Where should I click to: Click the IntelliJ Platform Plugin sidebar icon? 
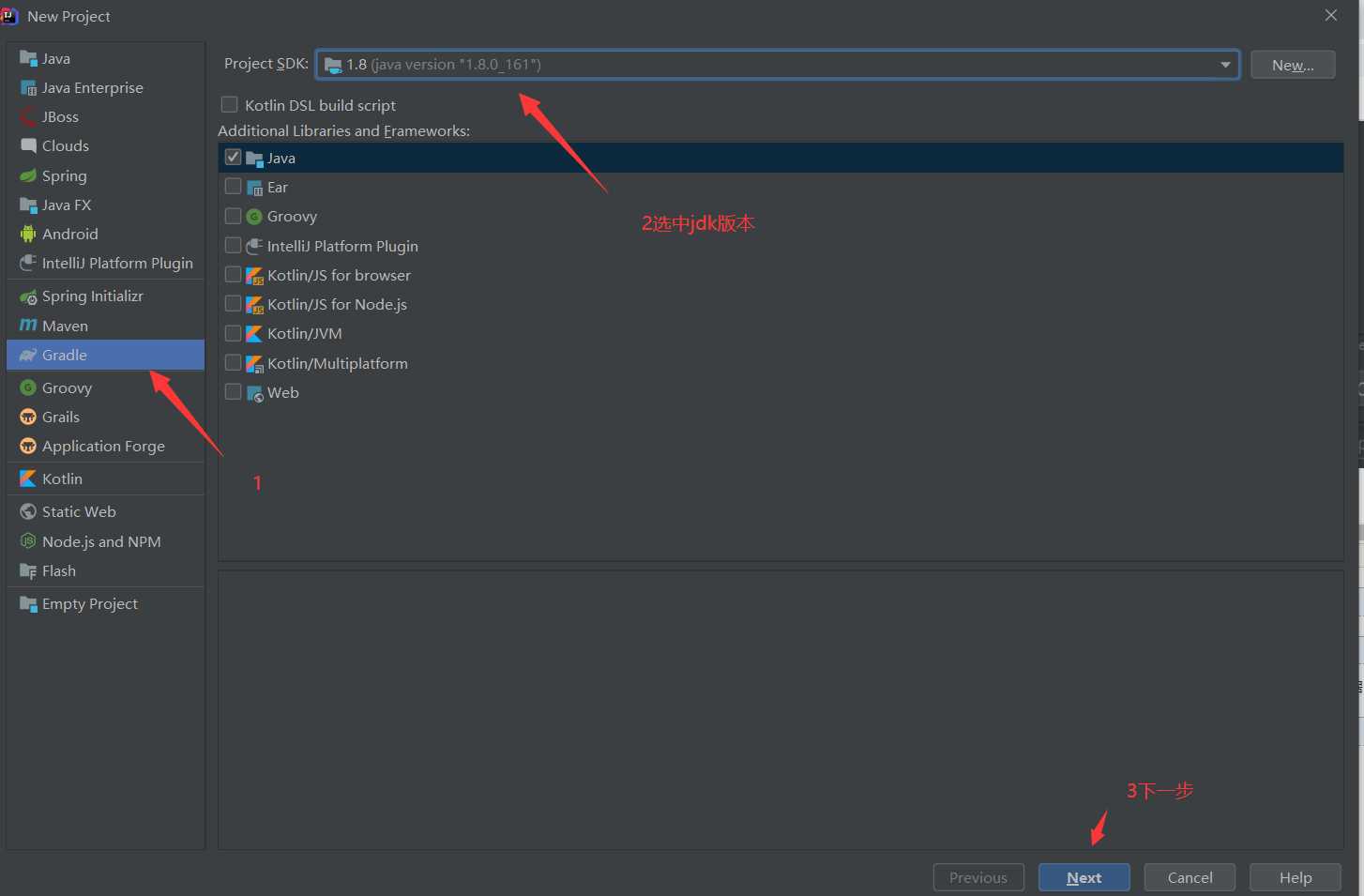pyautogui.click(x=28, y=264)
